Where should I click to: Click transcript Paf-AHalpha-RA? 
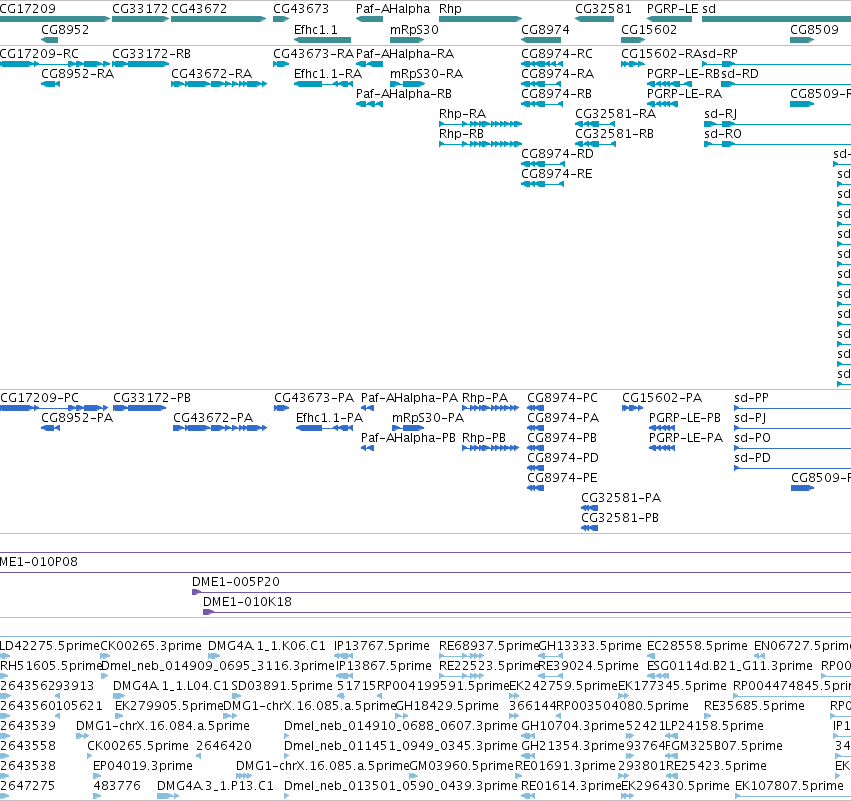[x=405, y=54]
